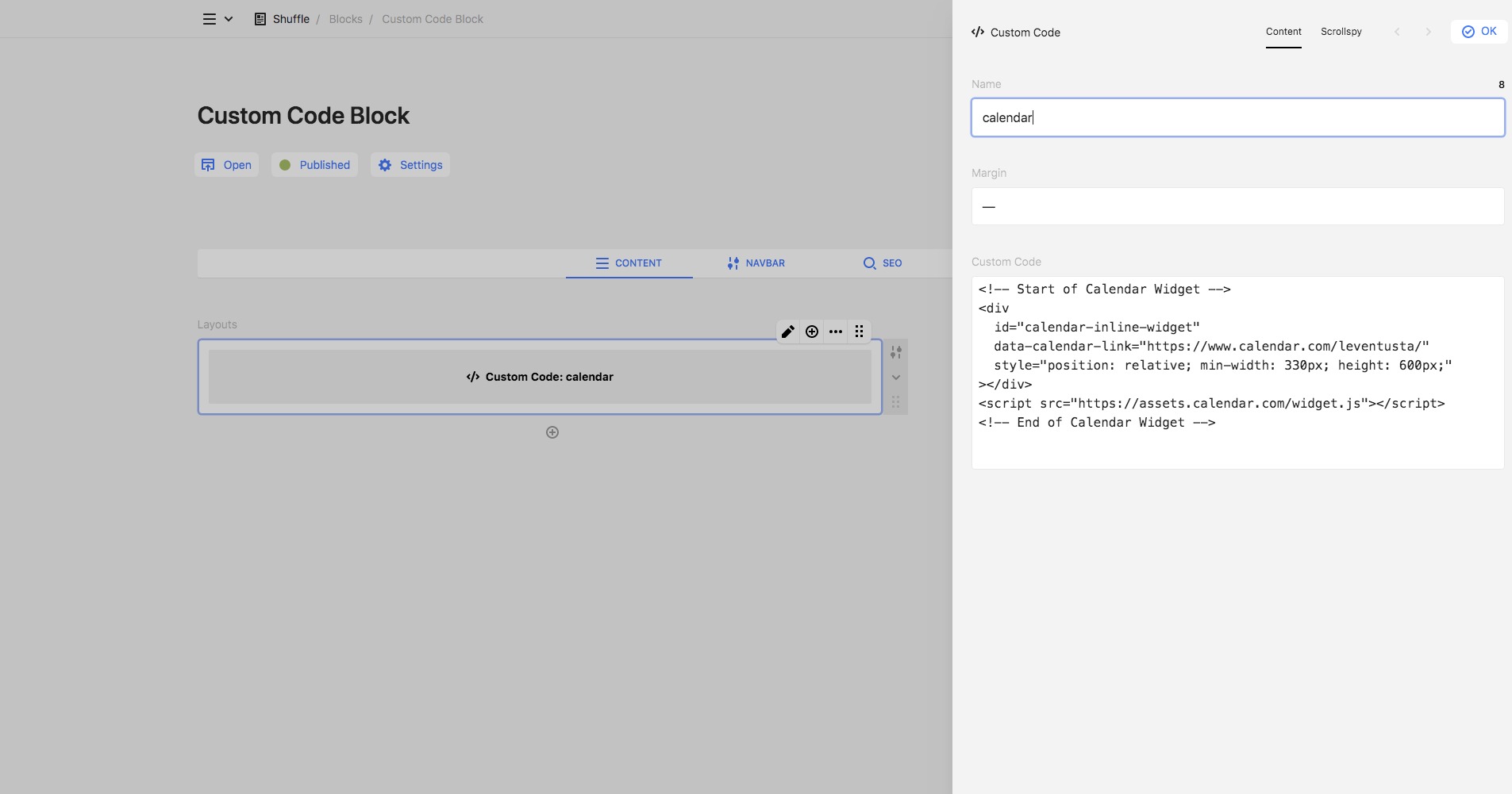The width and height of the screenshot is (1512, 794).
Task: Open the Margin dropdown field
Action: pos(1237,206)
